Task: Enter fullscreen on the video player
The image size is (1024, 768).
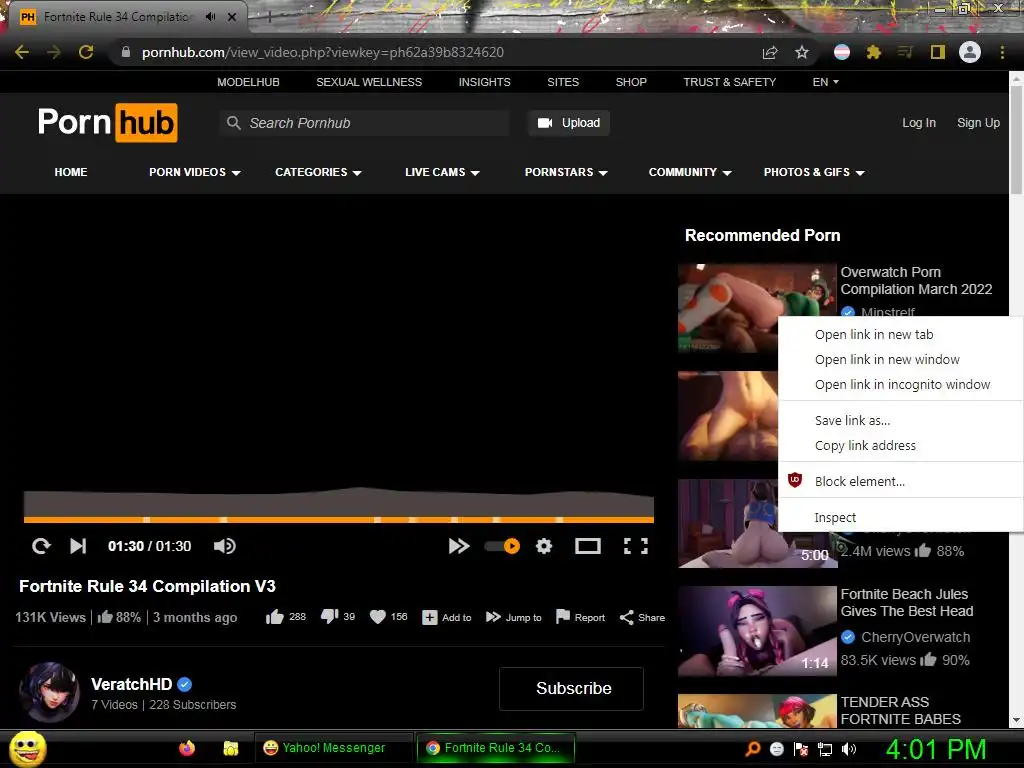Action: click(x=635, y=546)
